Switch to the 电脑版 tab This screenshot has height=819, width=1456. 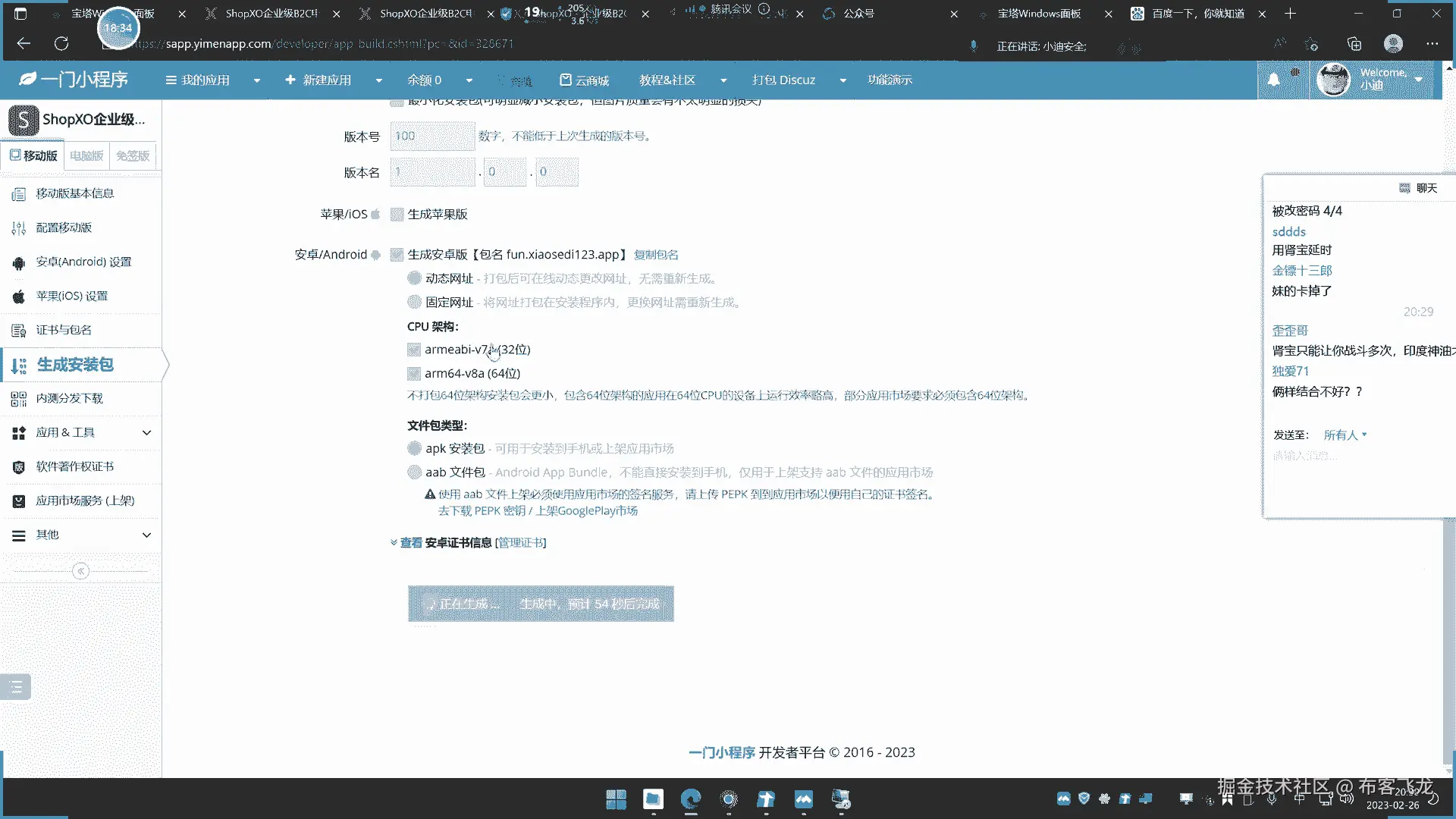[x=86, y=155]
